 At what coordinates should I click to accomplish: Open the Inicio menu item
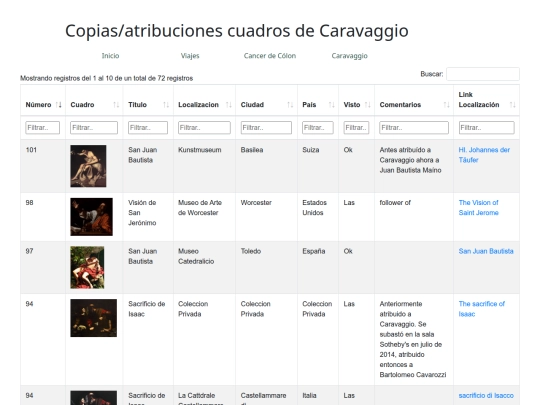point(110,56)
